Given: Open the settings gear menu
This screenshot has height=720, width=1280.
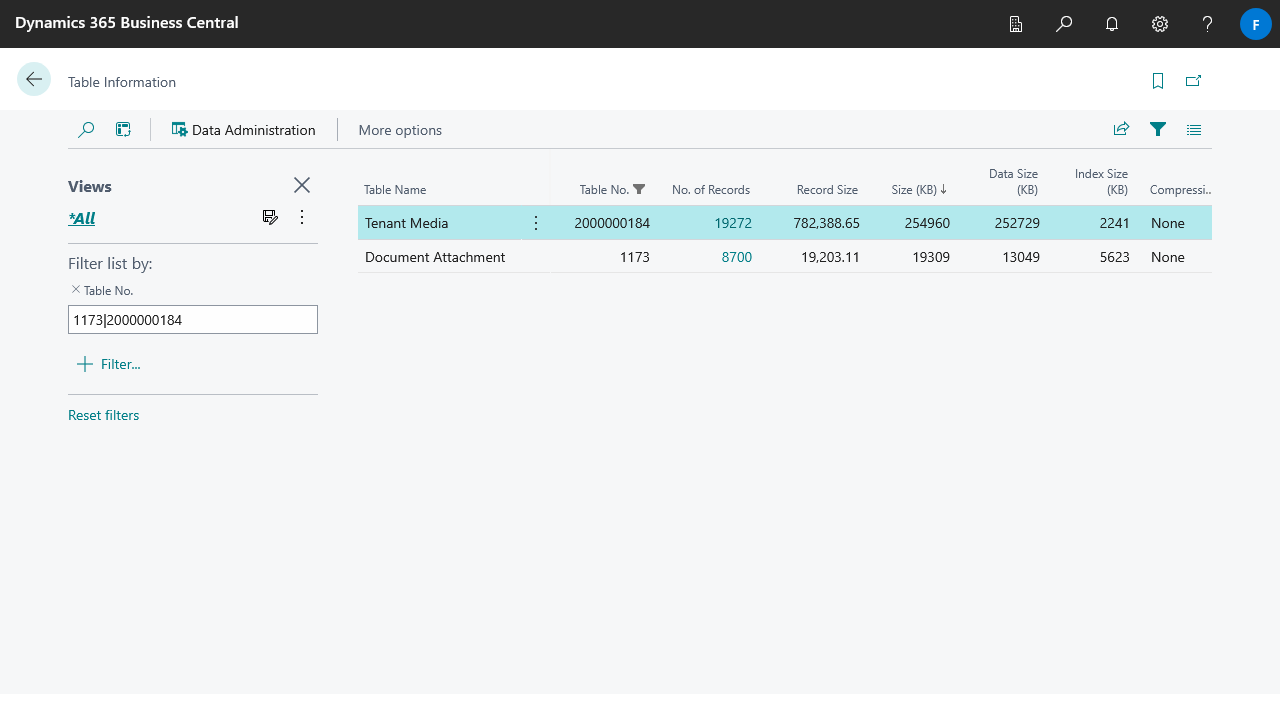Looking at the screenshot, I should (1159, 24).
